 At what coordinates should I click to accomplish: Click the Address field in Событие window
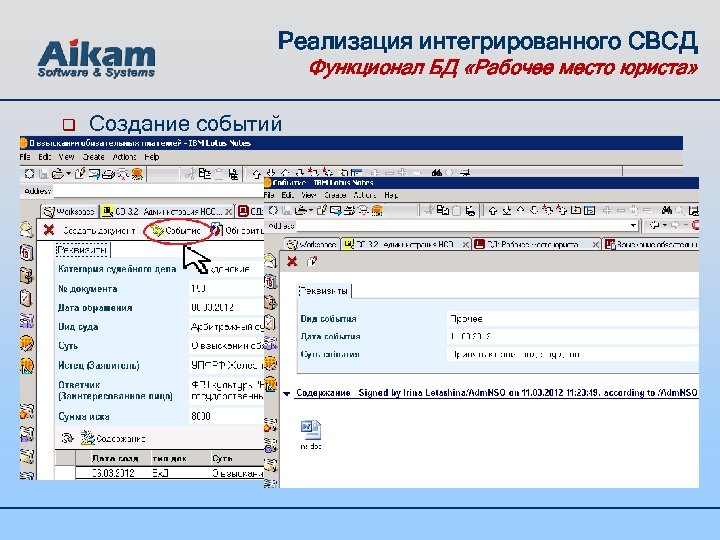pyautogui.click(x=467, y=225)
